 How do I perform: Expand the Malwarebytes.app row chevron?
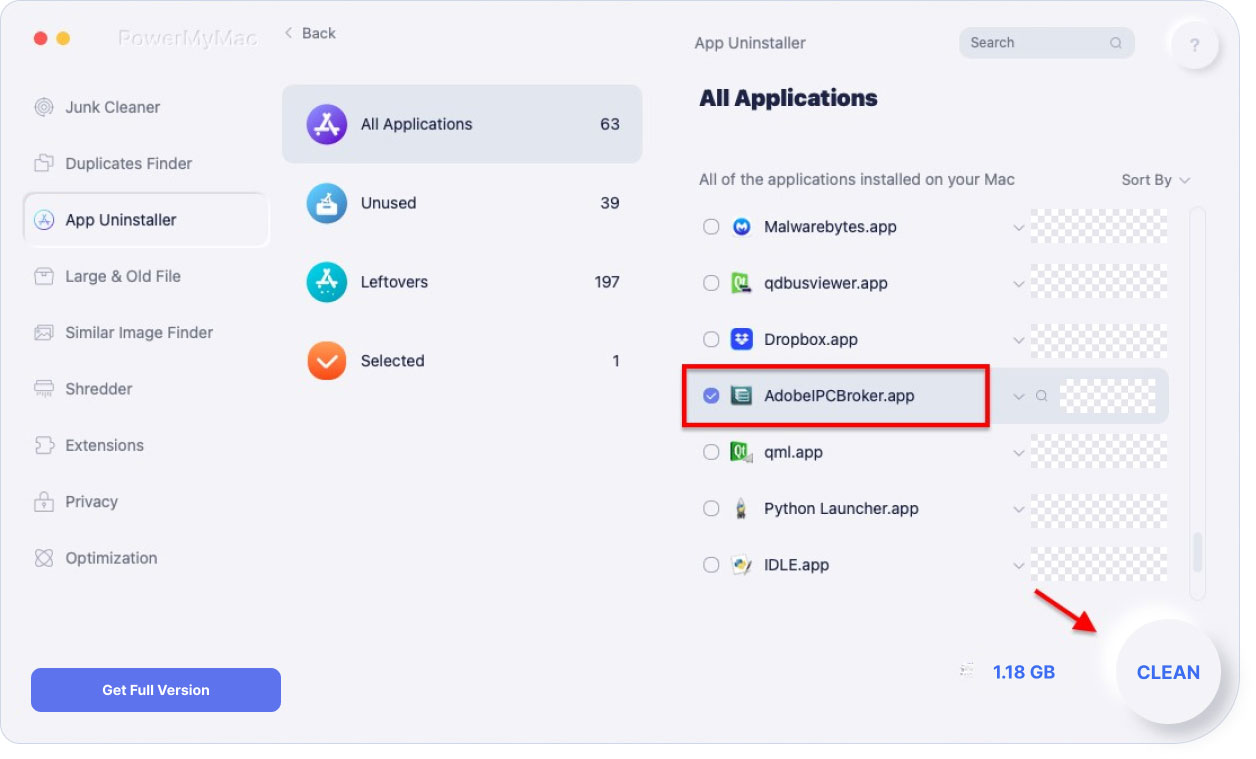click(x=1018, y=228)
